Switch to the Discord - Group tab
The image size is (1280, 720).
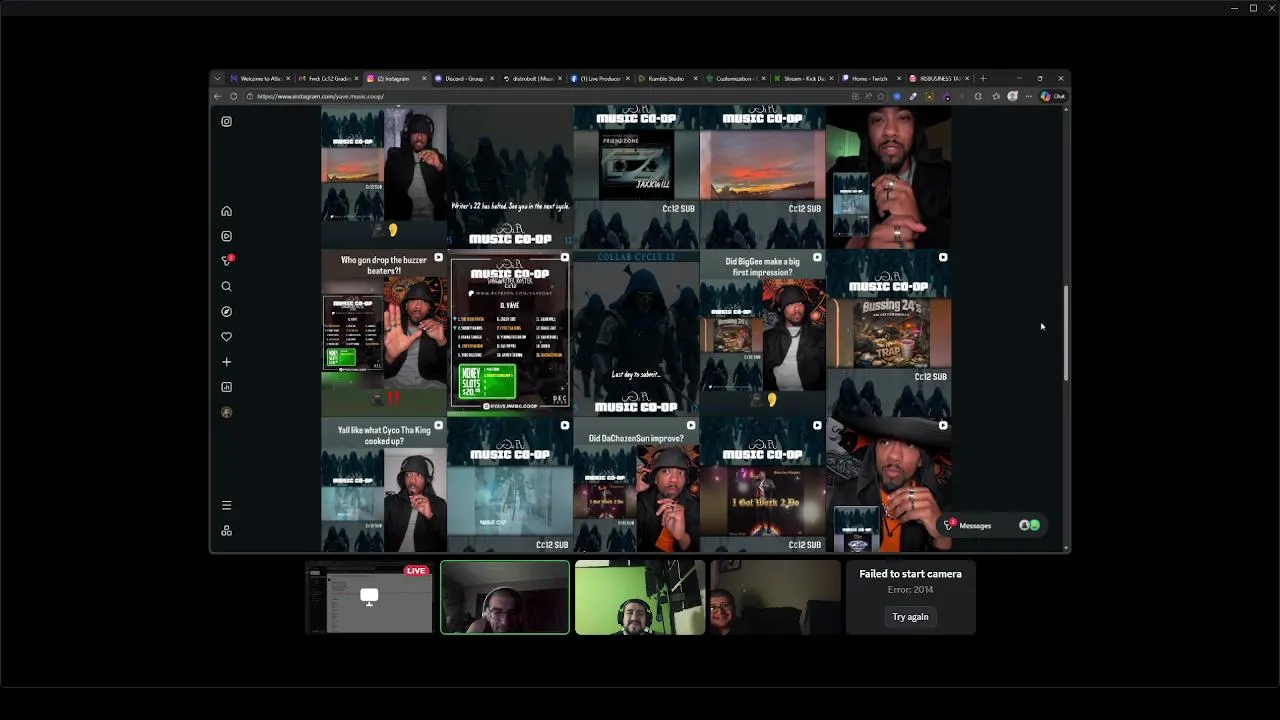click(x=463, y=78)
